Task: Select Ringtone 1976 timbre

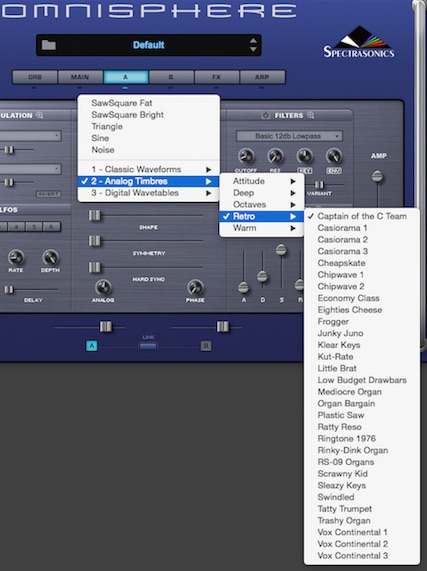Action: [x=362, y=438]
